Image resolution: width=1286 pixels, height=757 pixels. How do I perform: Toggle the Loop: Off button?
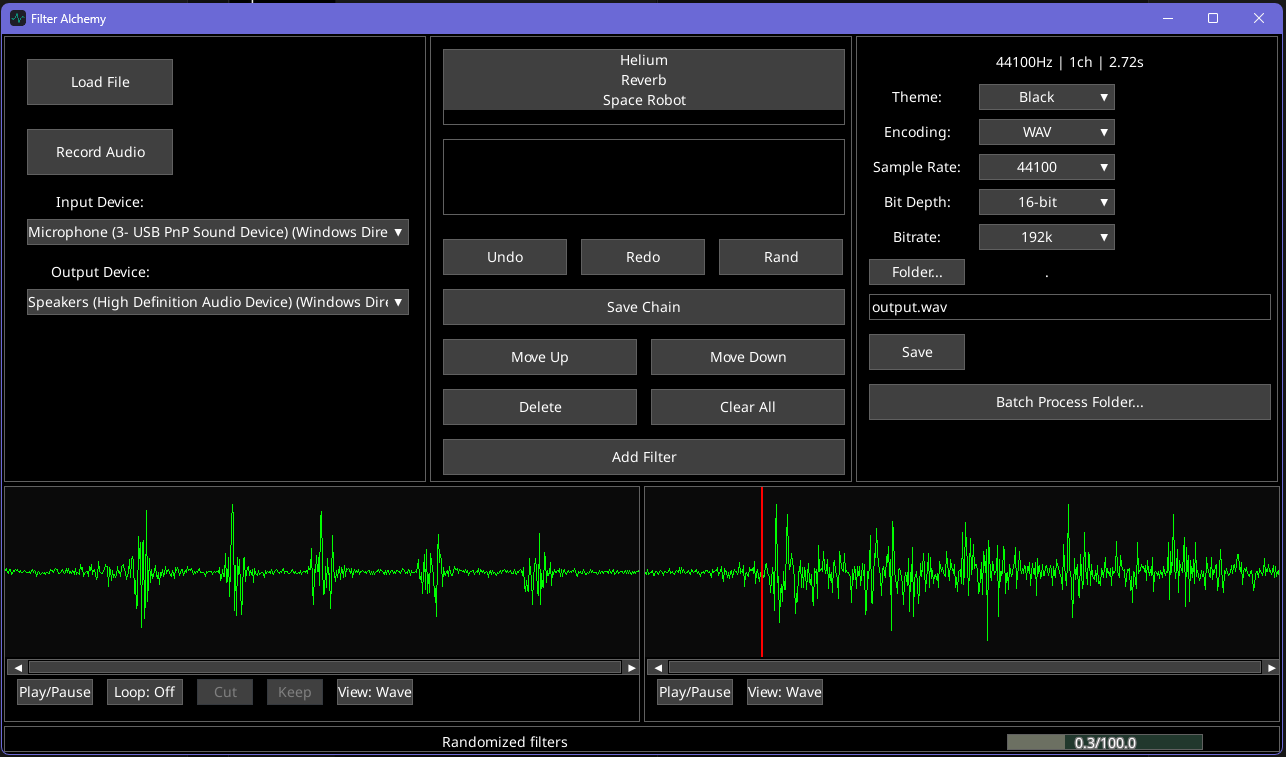(x=145, y=692)
